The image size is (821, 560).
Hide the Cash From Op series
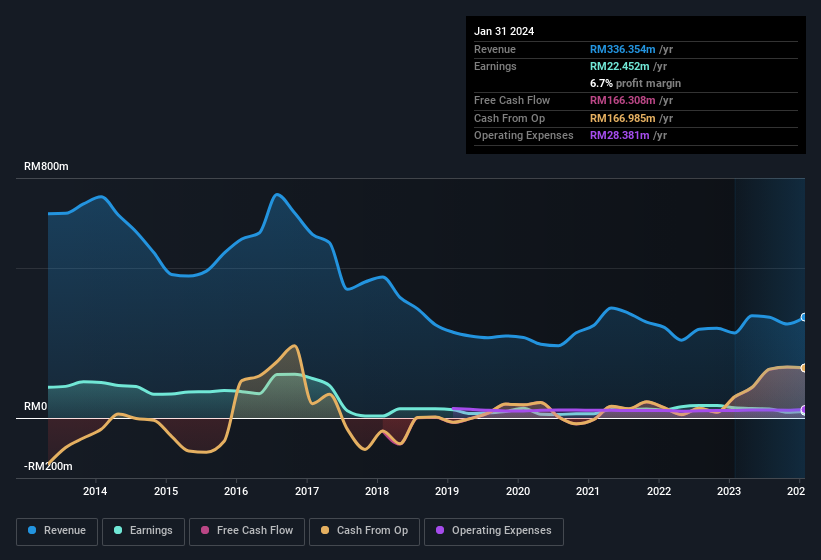pyautogui.click(x=364, y=530)
